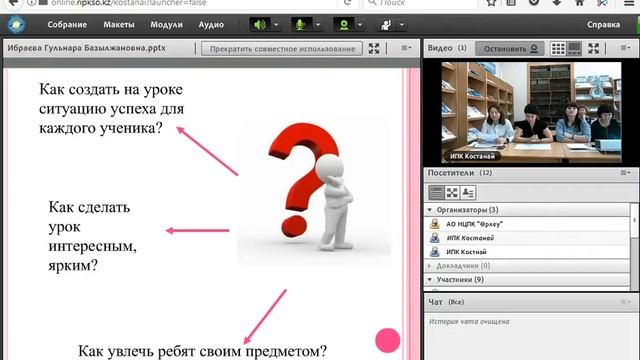Image resolution: width=640 pixels, height=360 pixels.
Task: Click the raise hand status icon
Action: [386, 25]
